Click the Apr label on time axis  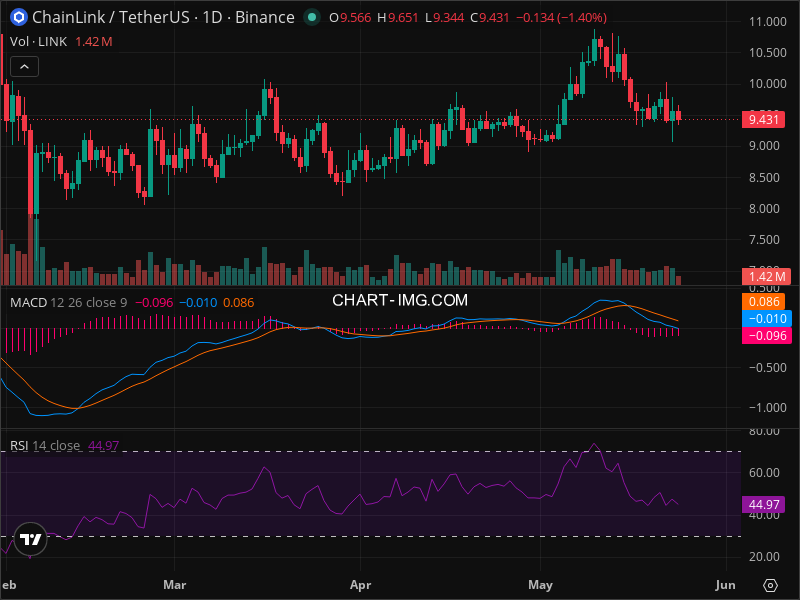[360, 585]
